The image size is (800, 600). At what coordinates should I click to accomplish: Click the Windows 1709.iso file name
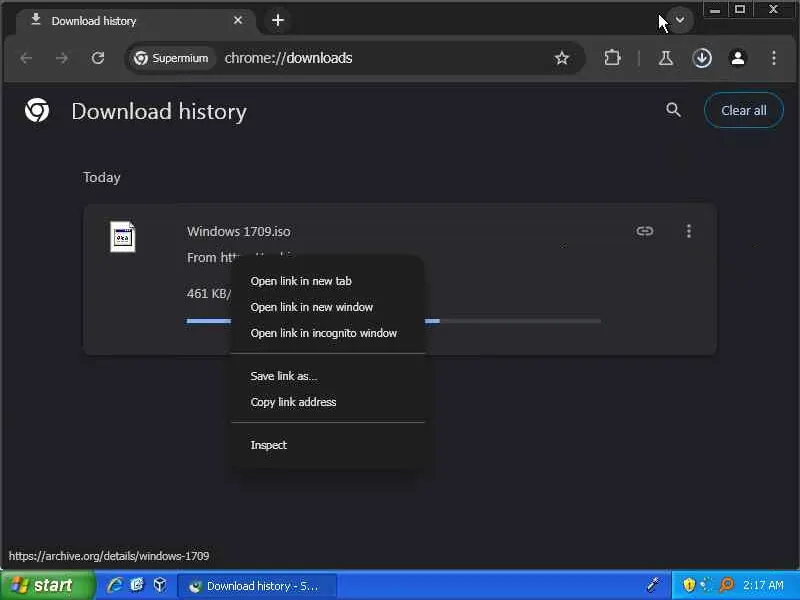[x=239, y=232]
